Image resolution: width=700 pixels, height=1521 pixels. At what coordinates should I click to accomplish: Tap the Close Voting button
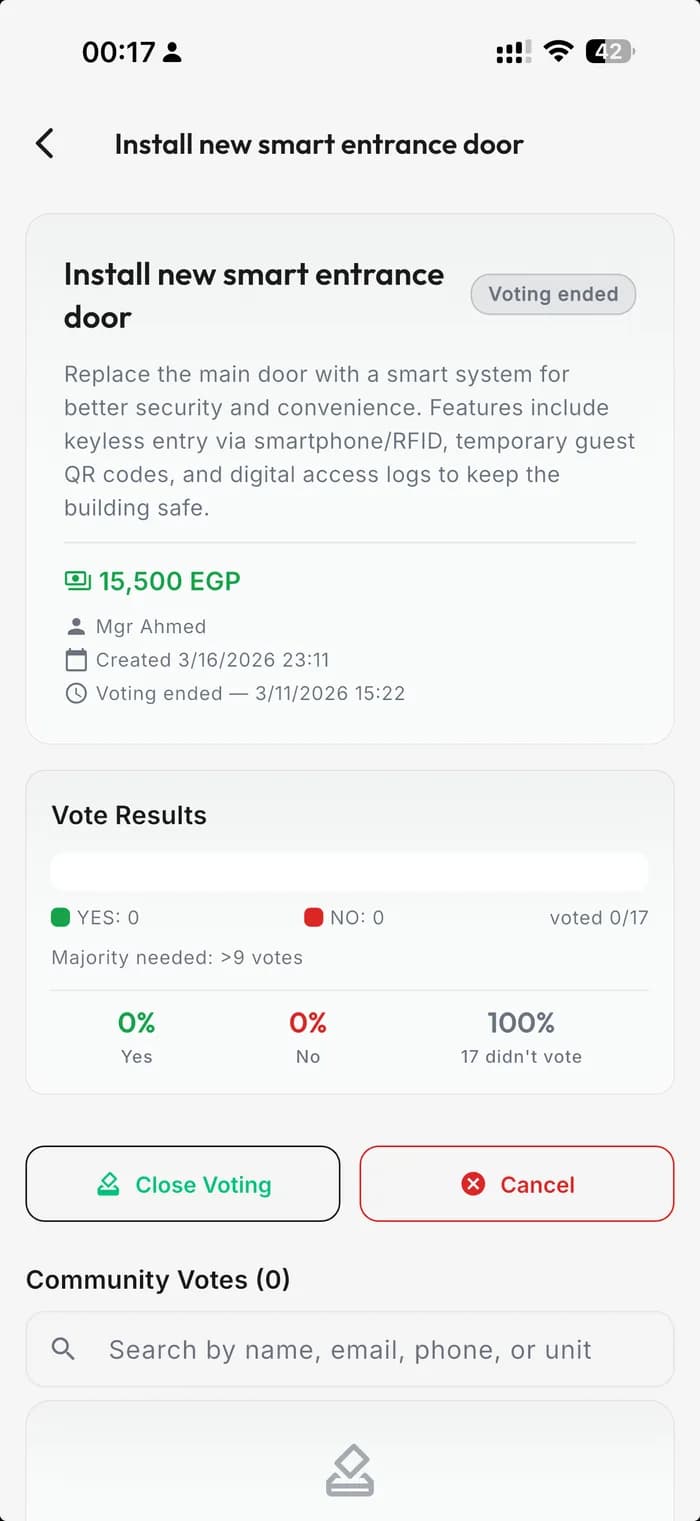(183, 1184)
